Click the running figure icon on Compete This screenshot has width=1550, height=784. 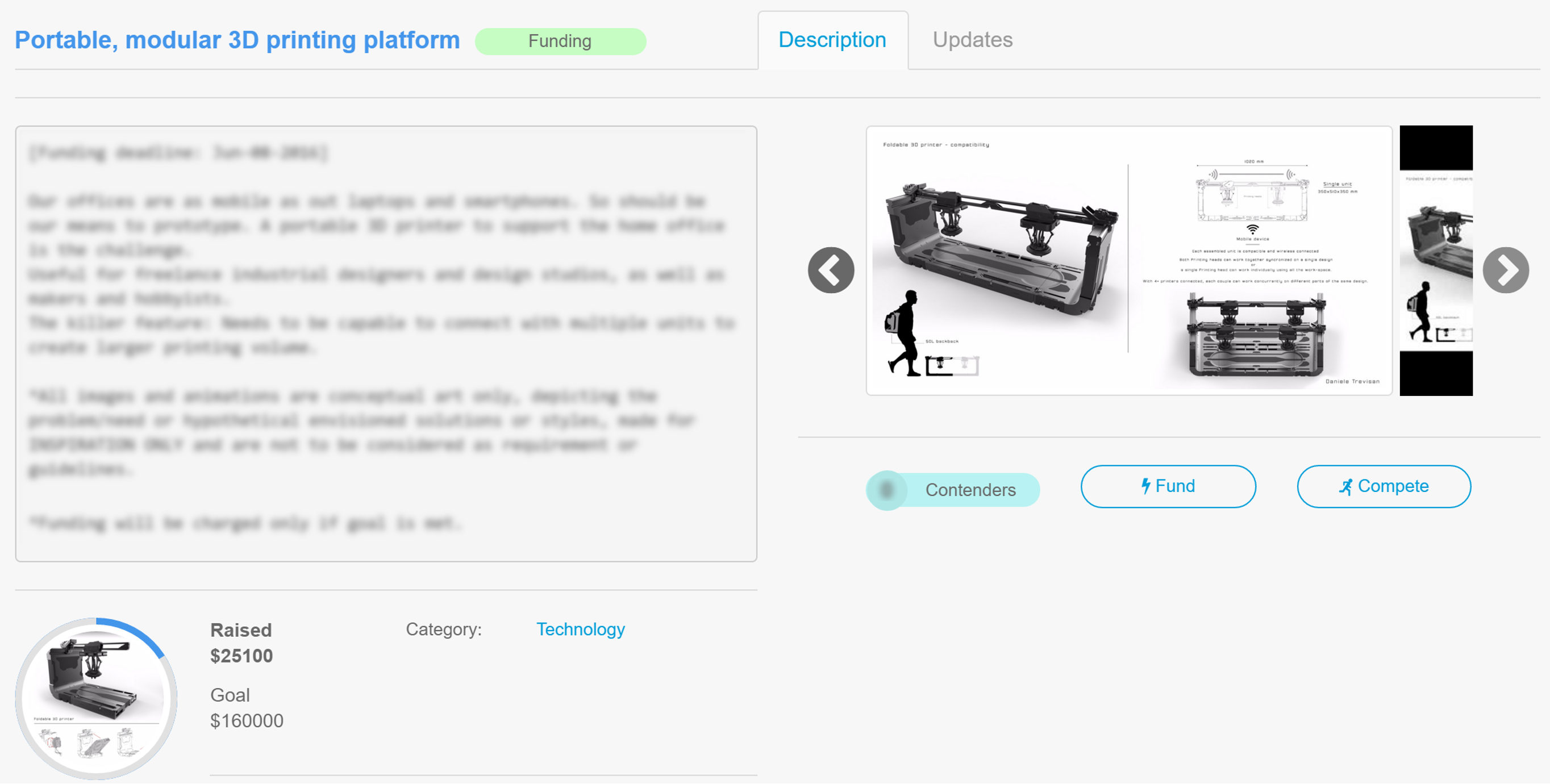(x=1345, y=487)
